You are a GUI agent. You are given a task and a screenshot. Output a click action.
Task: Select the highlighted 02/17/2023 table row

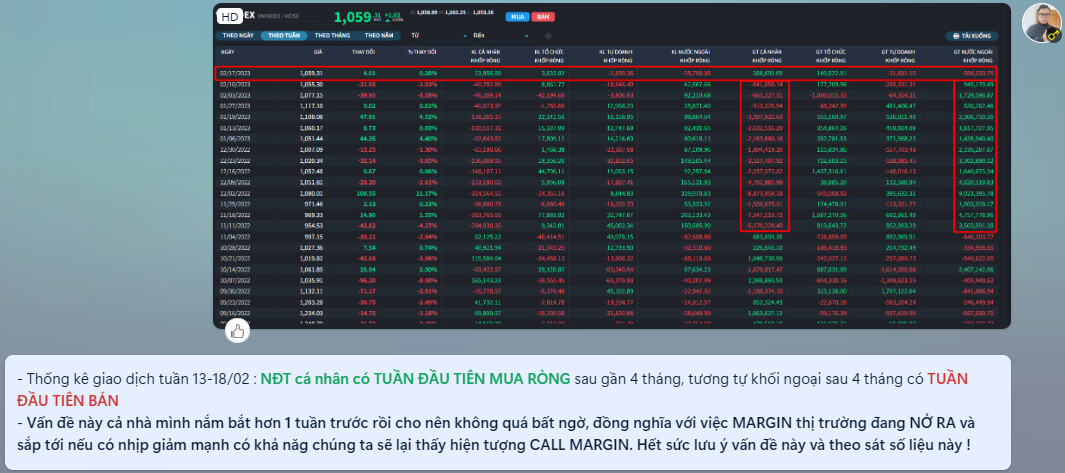[608, 73]
